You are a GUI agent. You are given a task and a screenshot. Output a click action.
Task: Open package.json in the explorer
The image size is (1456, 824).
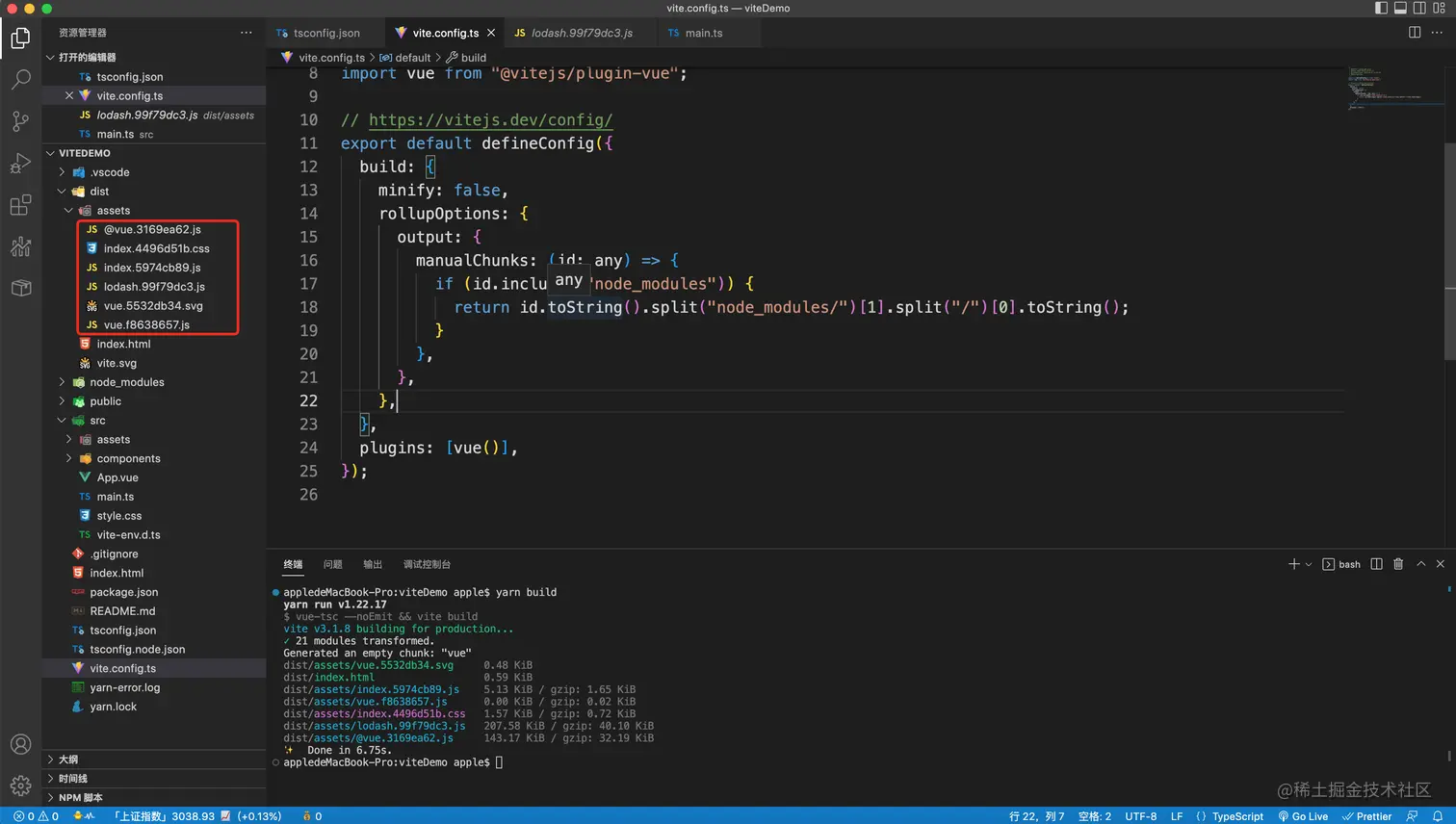click(123, 592)
